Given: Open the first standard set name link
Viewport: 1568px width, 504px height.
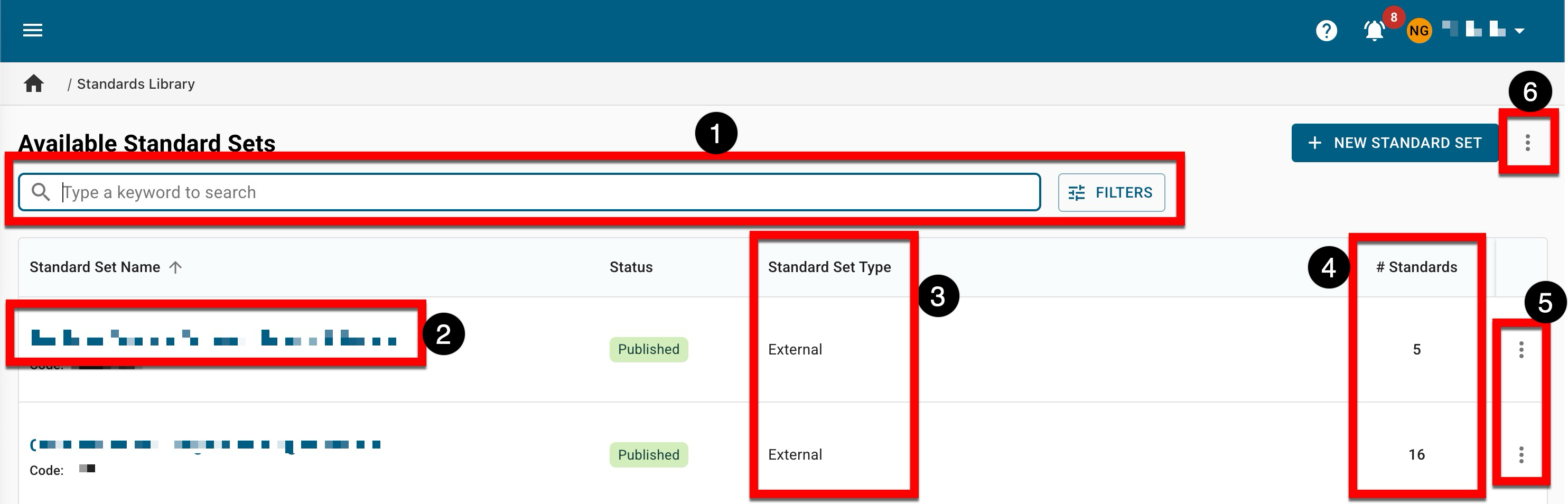Looking at the screenshot, I should pyautogui.click(x=213, y=338).
